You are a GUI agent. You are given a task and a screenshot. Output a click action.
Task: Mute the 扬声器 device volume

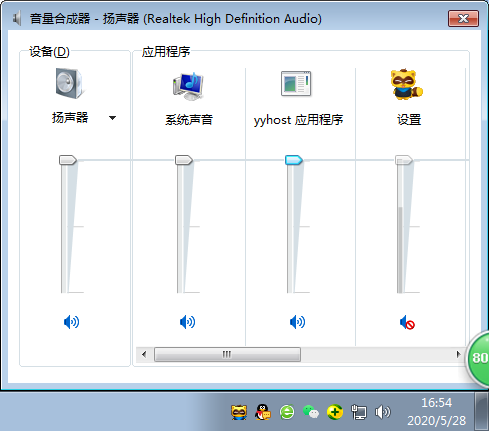pyautogui.click(x=71, y=322)
